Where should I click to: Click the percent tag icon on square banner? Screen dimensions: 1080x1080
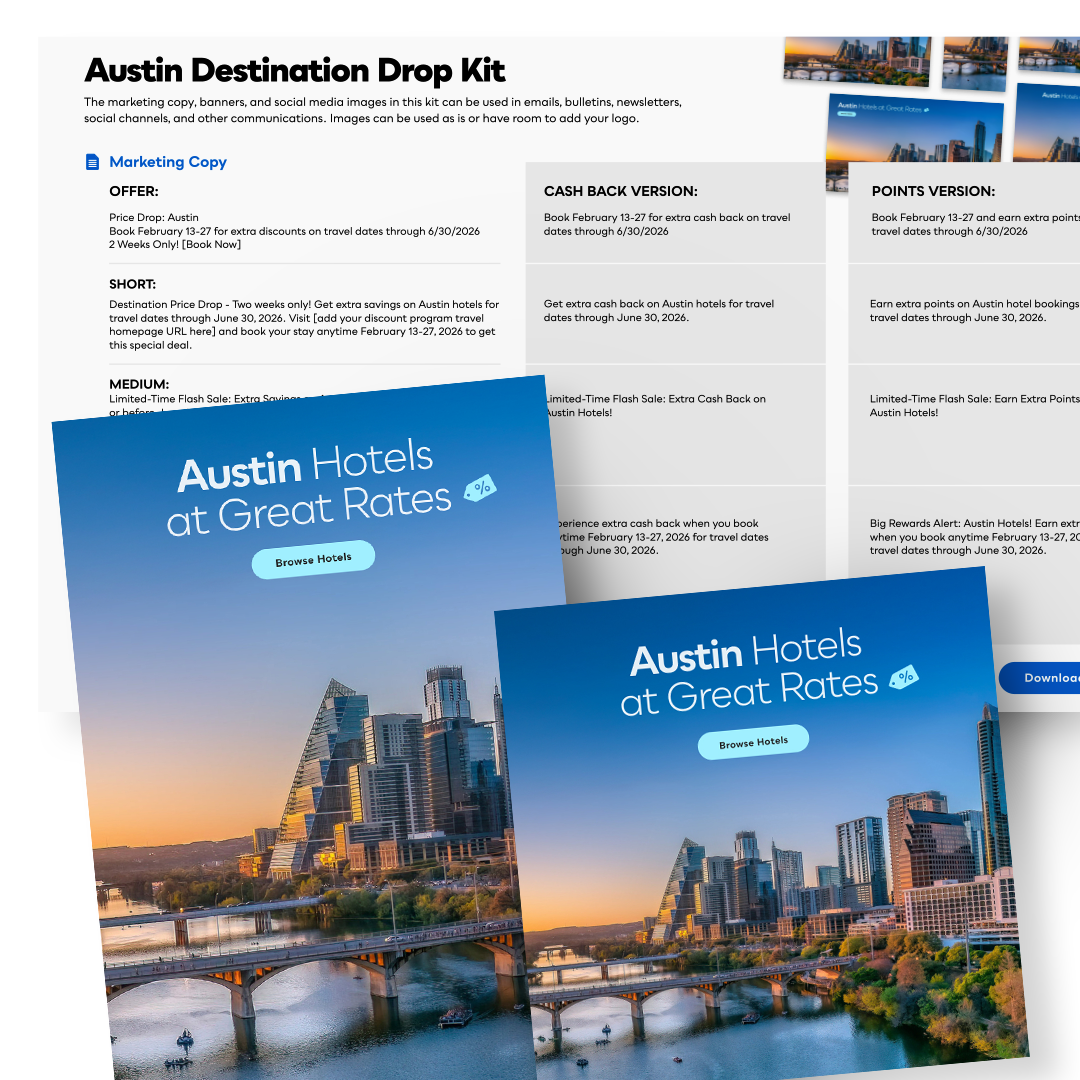[x=904, y=676]
